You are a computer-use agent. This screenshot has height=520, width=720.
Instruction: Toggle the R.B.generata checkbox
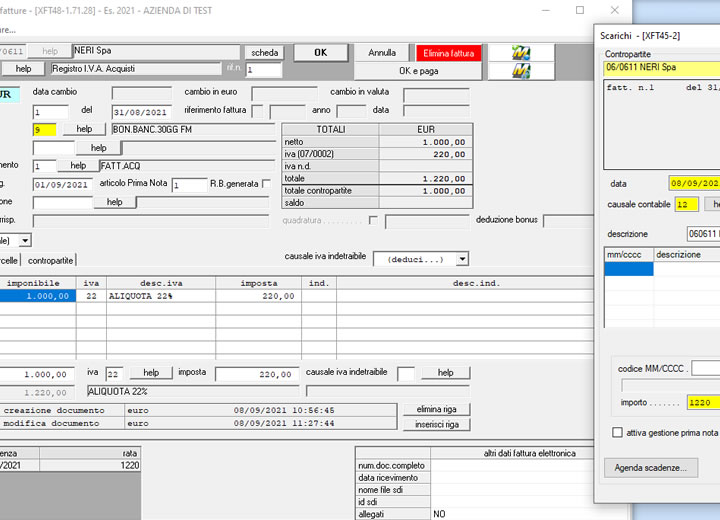[x=266, y=184]
